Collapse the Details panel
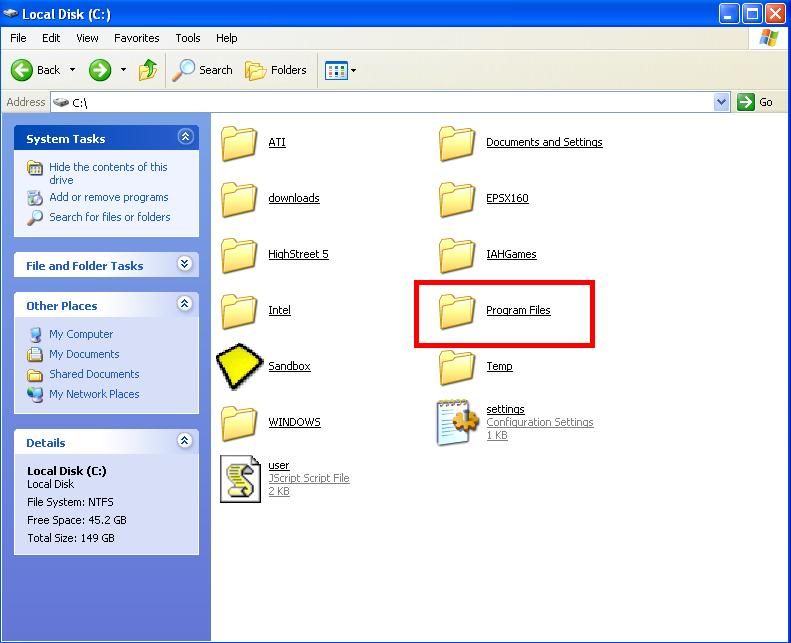791x643 pixels. pos(185,441)
